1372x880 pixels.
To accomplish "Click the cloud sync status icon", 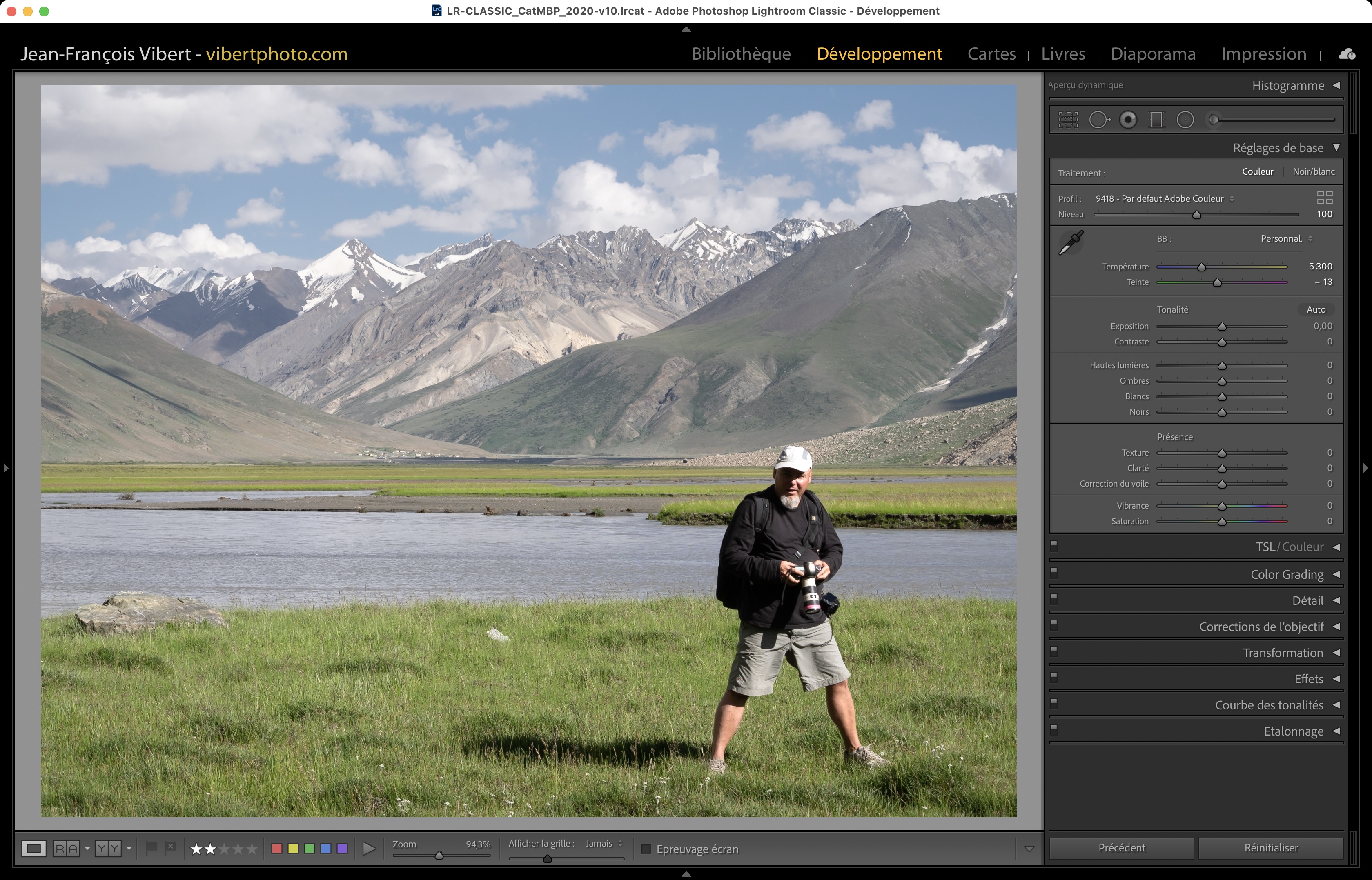I will point(1346,54).
